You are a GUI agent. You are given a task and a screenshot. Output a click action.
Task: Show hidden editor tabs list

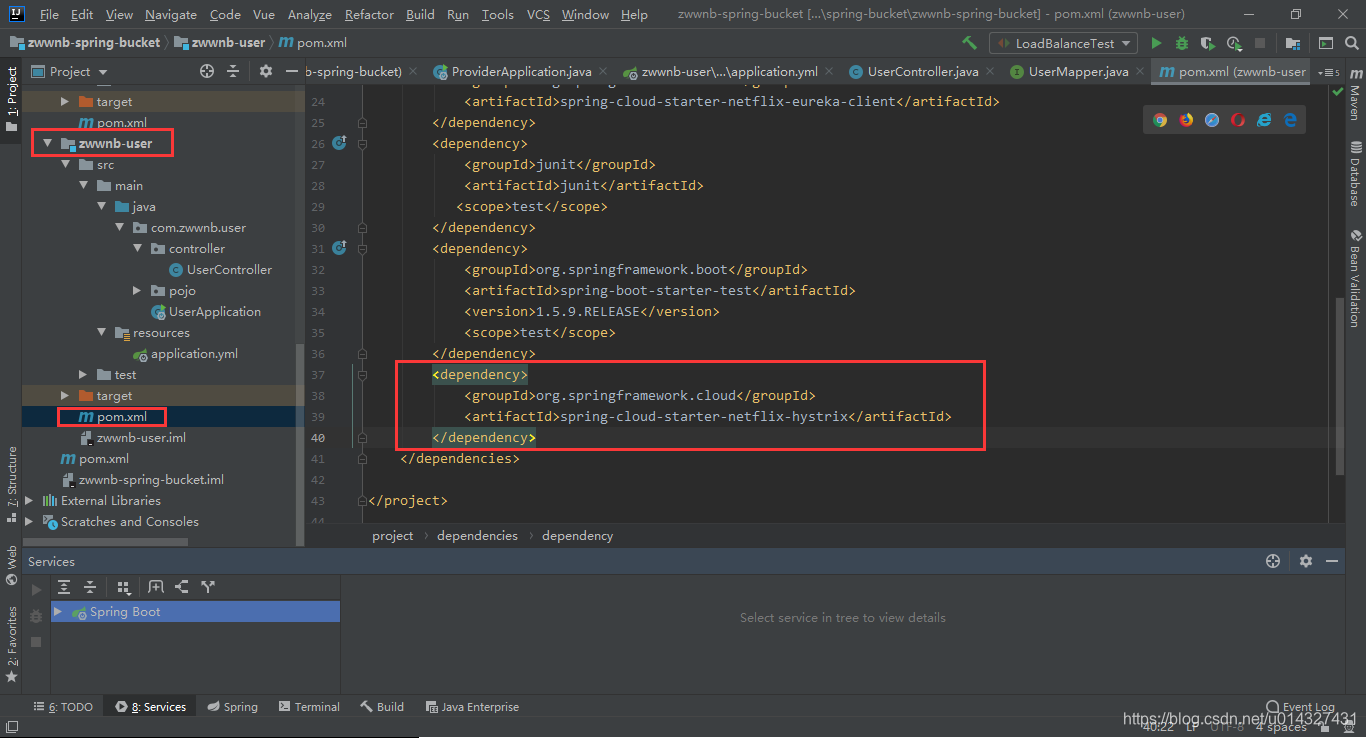(1328, 72)
